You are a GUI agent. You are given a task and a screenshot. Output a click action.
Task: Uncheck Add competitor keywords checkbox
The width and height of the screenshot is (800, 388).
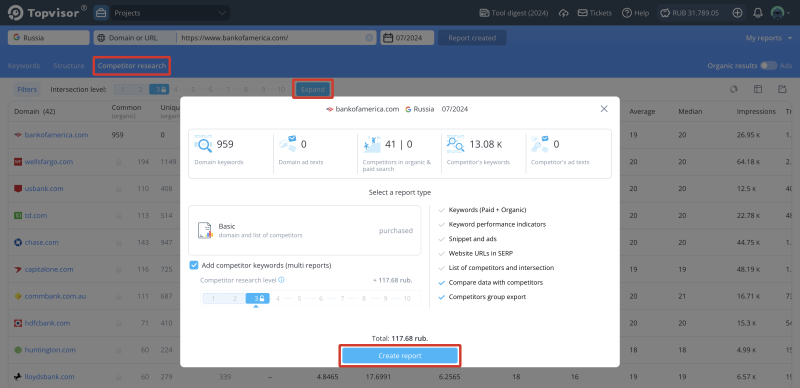(x=194, y=265)
